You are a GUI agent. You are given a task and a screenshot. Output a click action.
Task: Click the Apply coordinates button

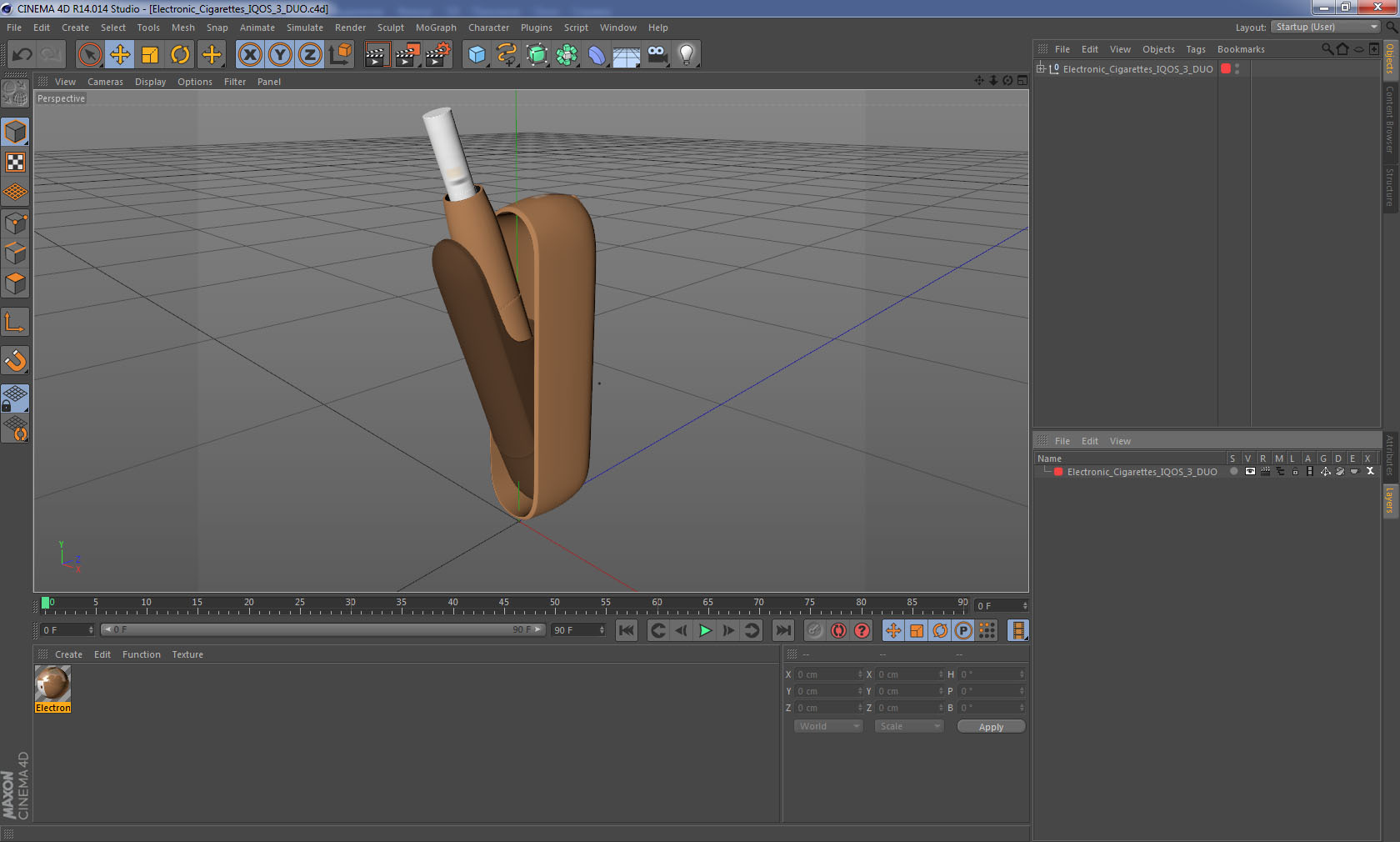(x=991, y=727)
